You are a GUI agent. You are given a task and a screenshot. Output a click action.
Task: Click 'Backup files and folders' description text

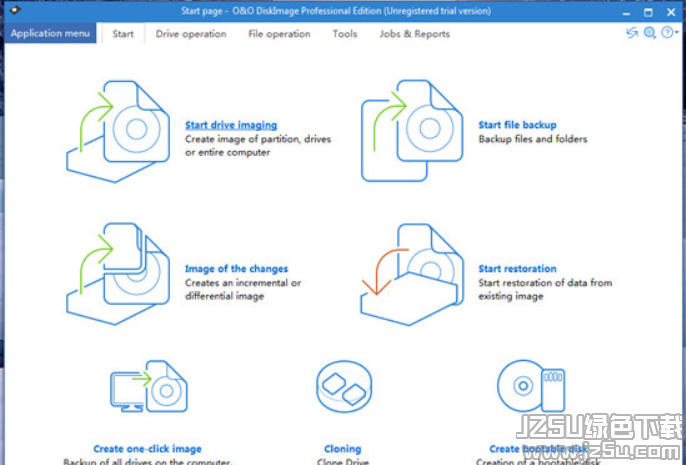tap(533, 139)
